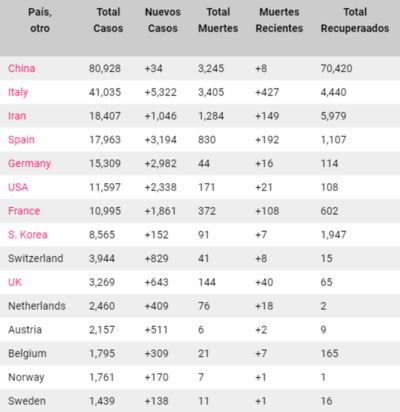Open the France country link
The height and width of the screenshot is (412, 400).
tap(24, 211)
